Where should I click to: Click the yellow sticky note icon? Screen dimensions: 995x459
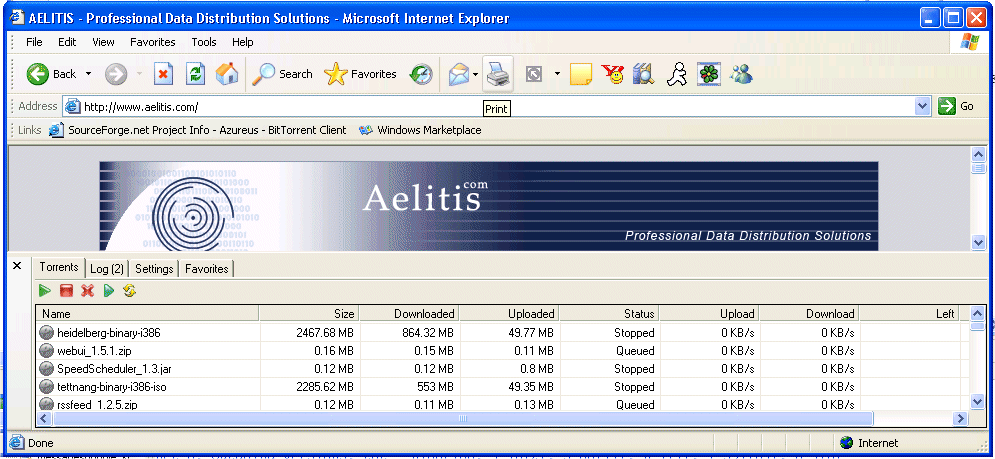(581, 74)
